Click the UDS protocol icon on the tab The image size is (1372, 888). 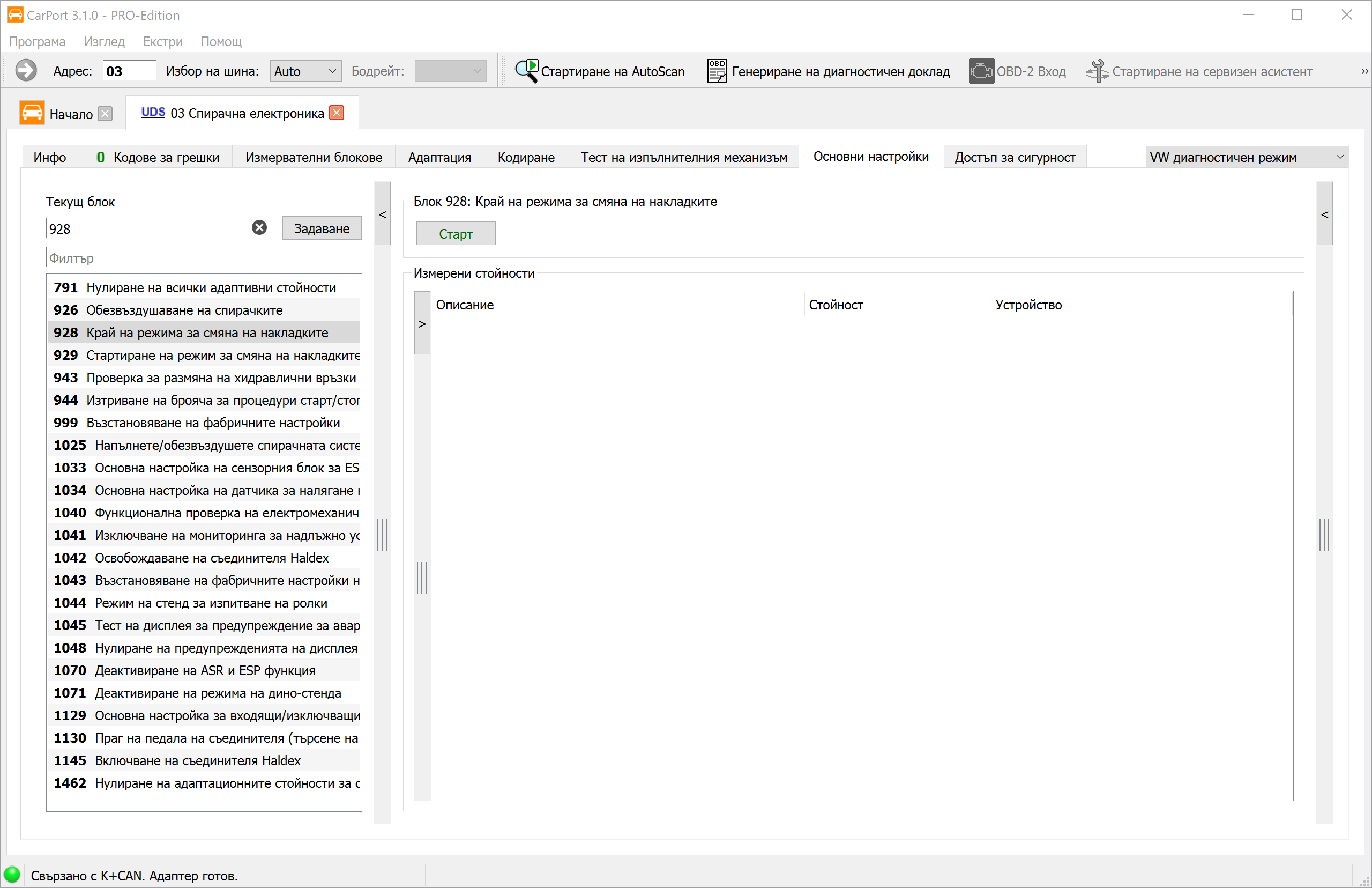coord(153,112)
